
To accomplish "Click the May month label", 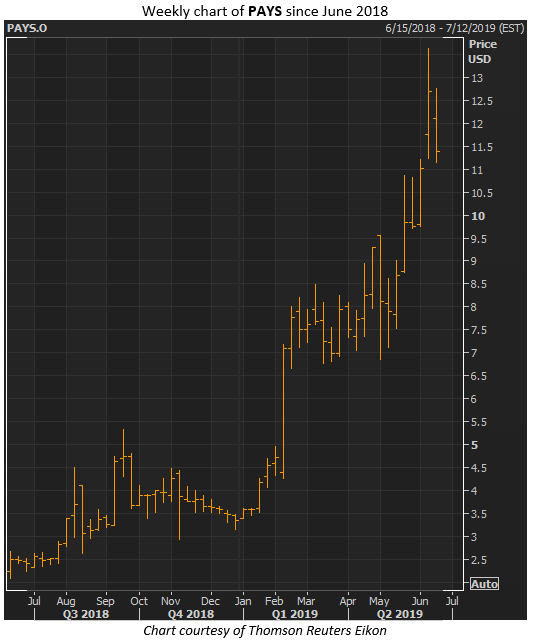I will coord(379,602).
